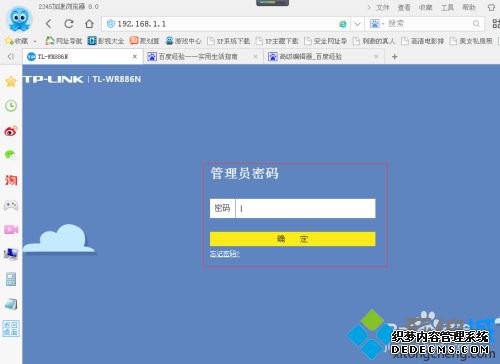The height and width of the screenshot is (364, 500).
Task: Click the magnifier search icon
Action: tap(476, 24)
